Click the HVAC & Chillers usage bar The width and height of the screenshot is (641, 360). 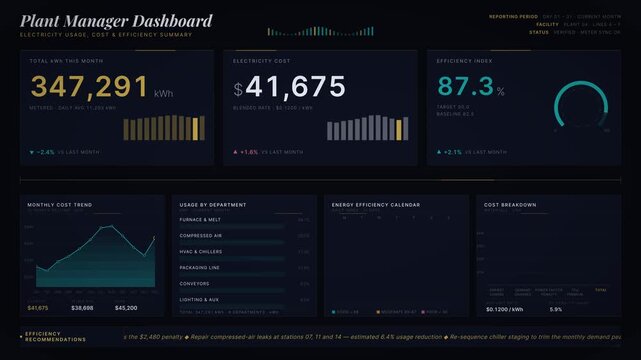232,258
